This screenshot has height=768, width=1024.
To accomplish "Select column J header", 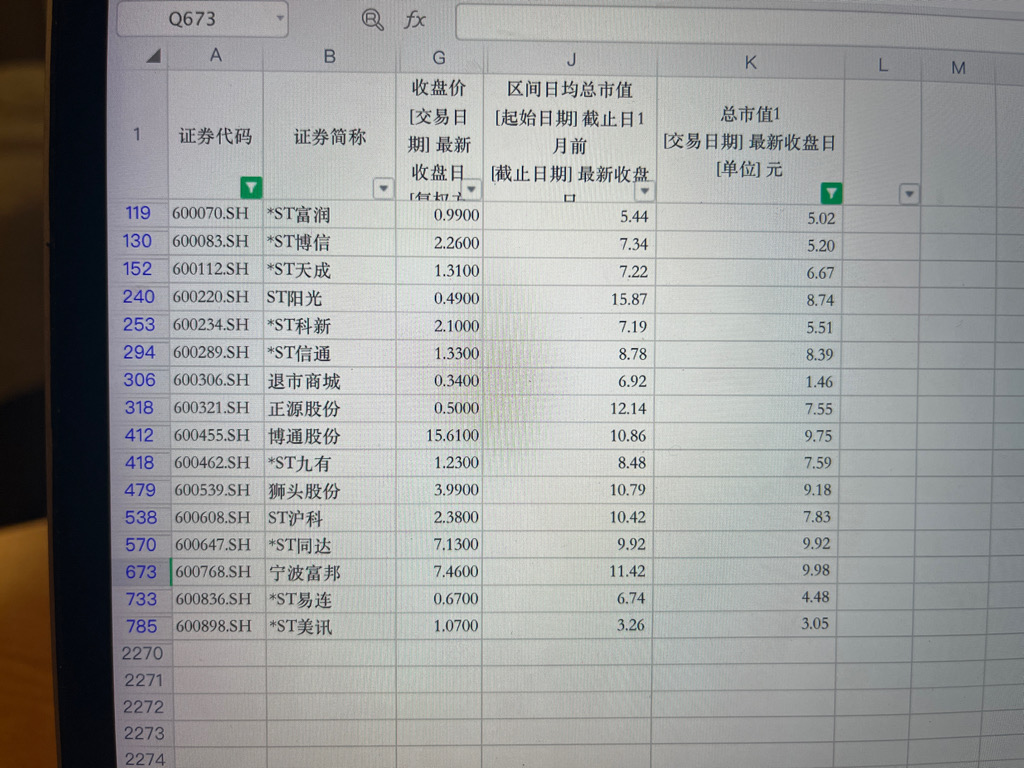I will tap(571, 61).
